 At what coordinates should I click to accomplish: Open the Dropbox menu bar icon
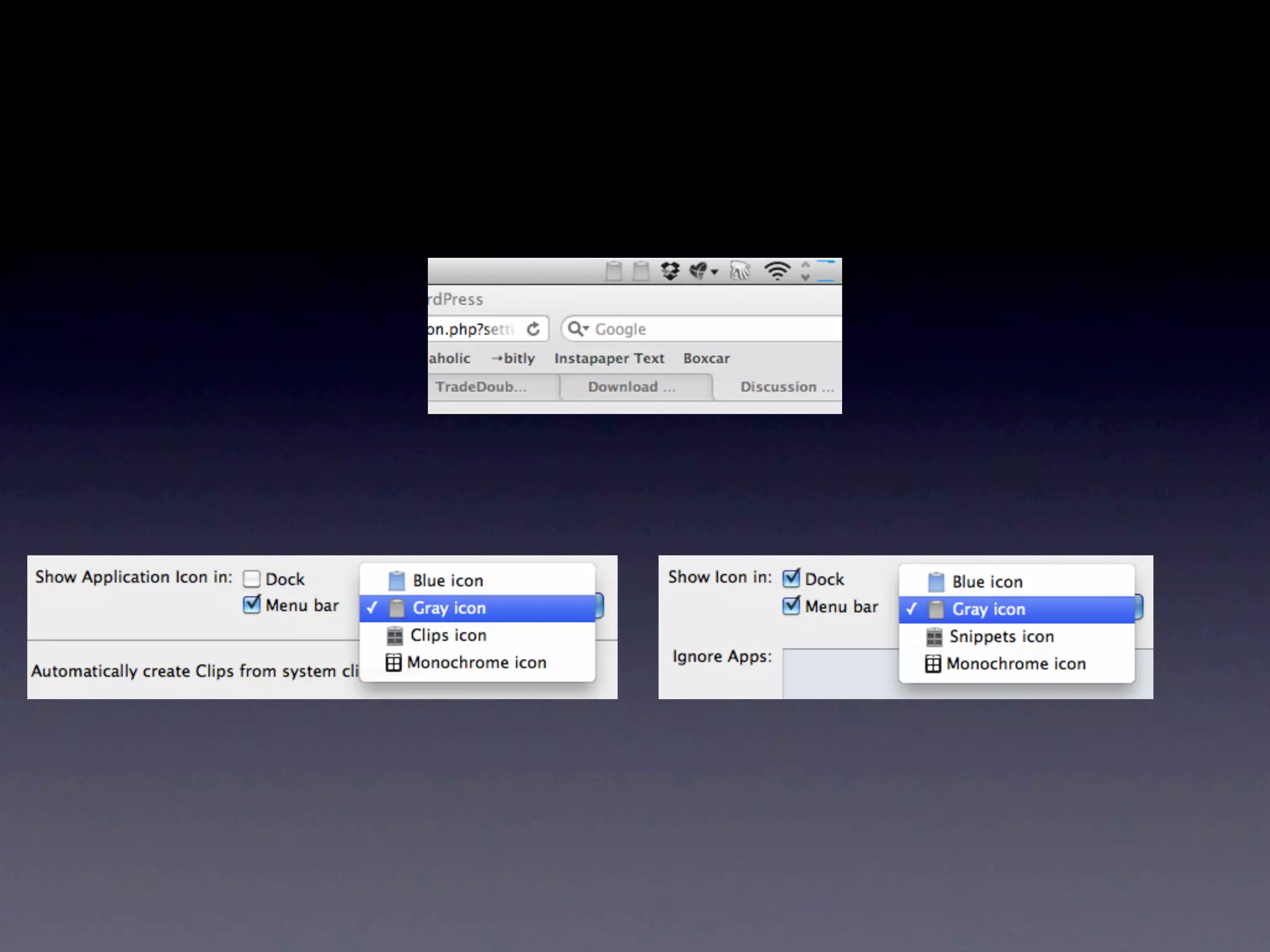670,271
